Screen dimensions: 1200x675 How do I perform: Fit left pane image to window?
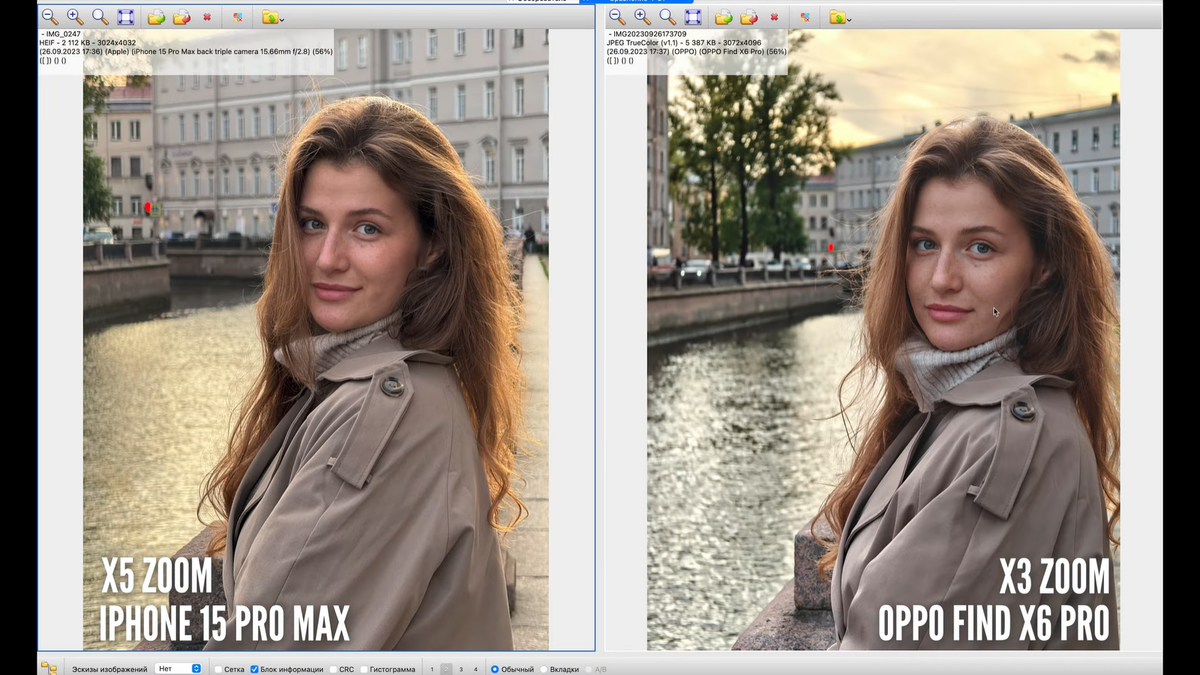coord(126,17)
